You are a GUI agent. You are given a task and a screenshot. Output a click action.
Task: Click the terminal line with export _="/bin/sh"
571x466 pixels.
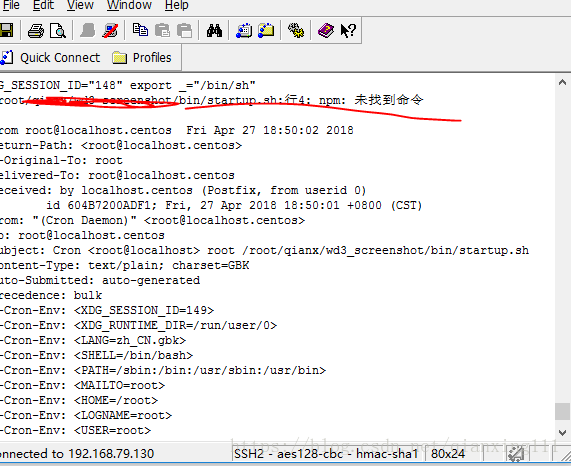click(x=127, y=85)
